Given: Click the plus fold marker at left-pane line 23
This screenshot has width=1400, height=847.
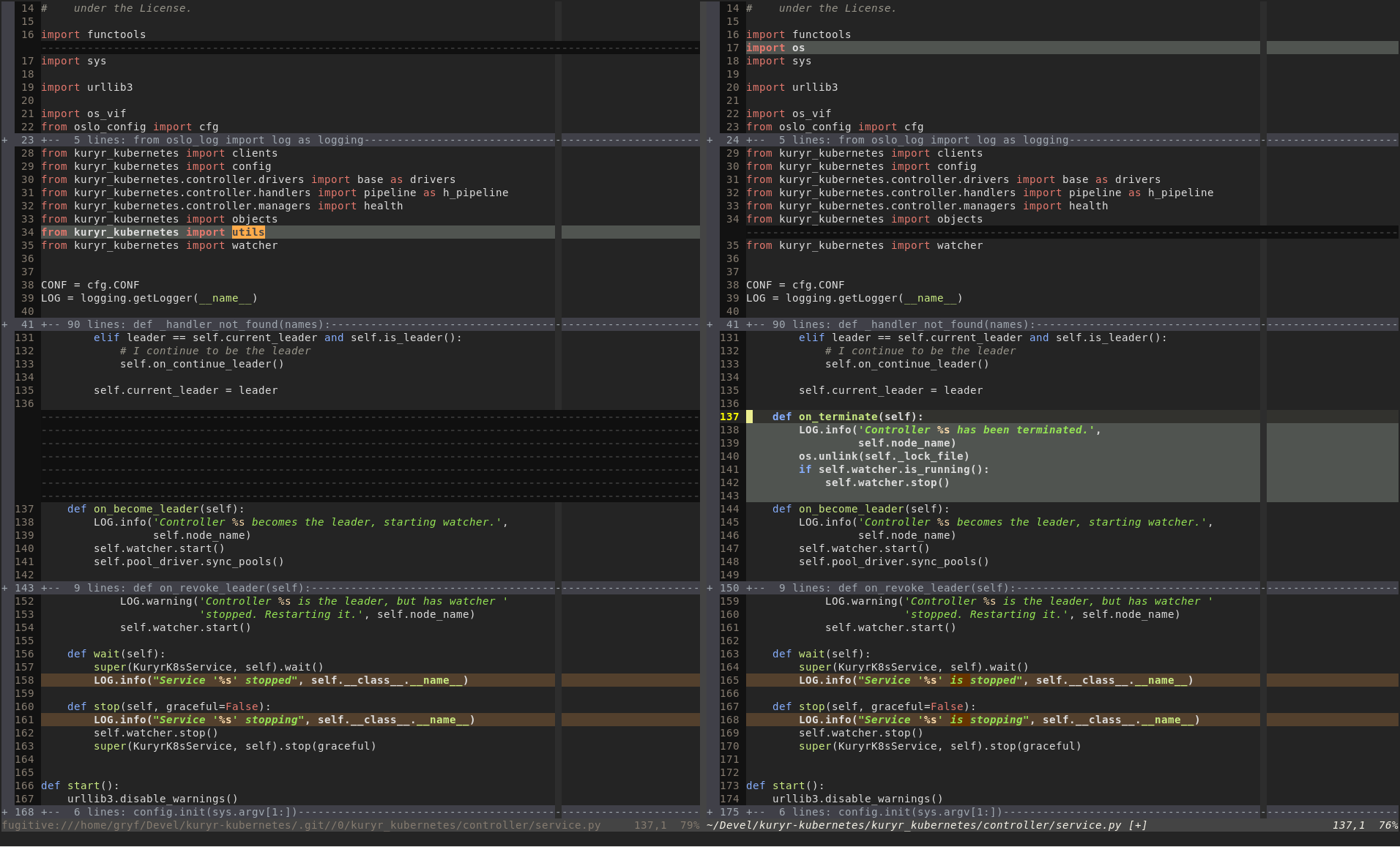Looking at the screenshot, I should tap(5, 140).
